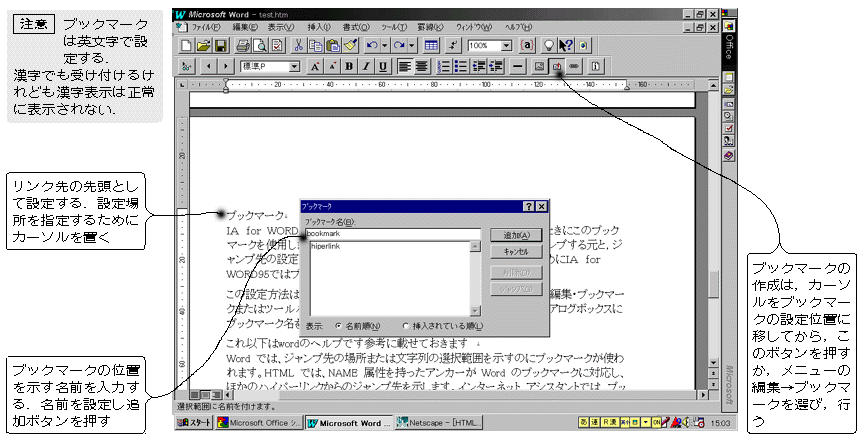The width and height of the screenshot is (865, 441).
Task: Expand the Undo history arrow
Action: click(385, 45)
